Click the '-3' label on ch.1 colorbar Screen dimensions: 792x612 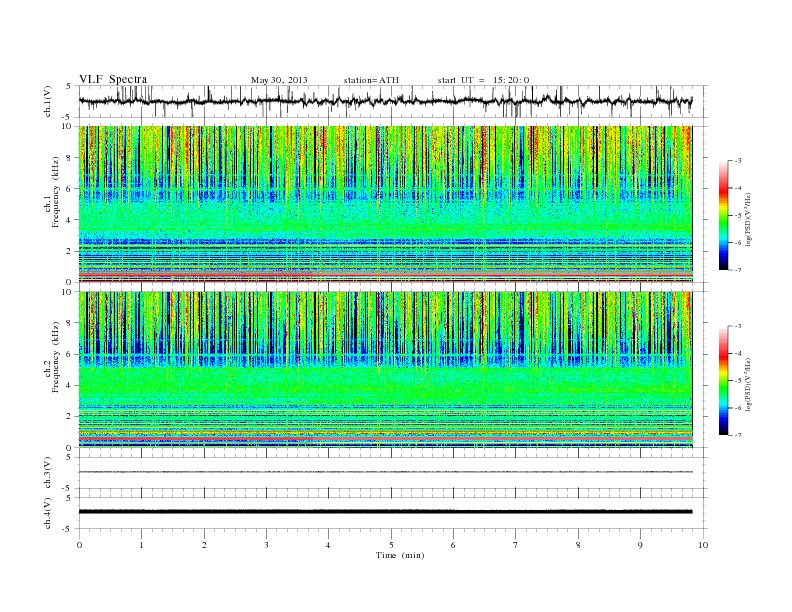[737, 161]
